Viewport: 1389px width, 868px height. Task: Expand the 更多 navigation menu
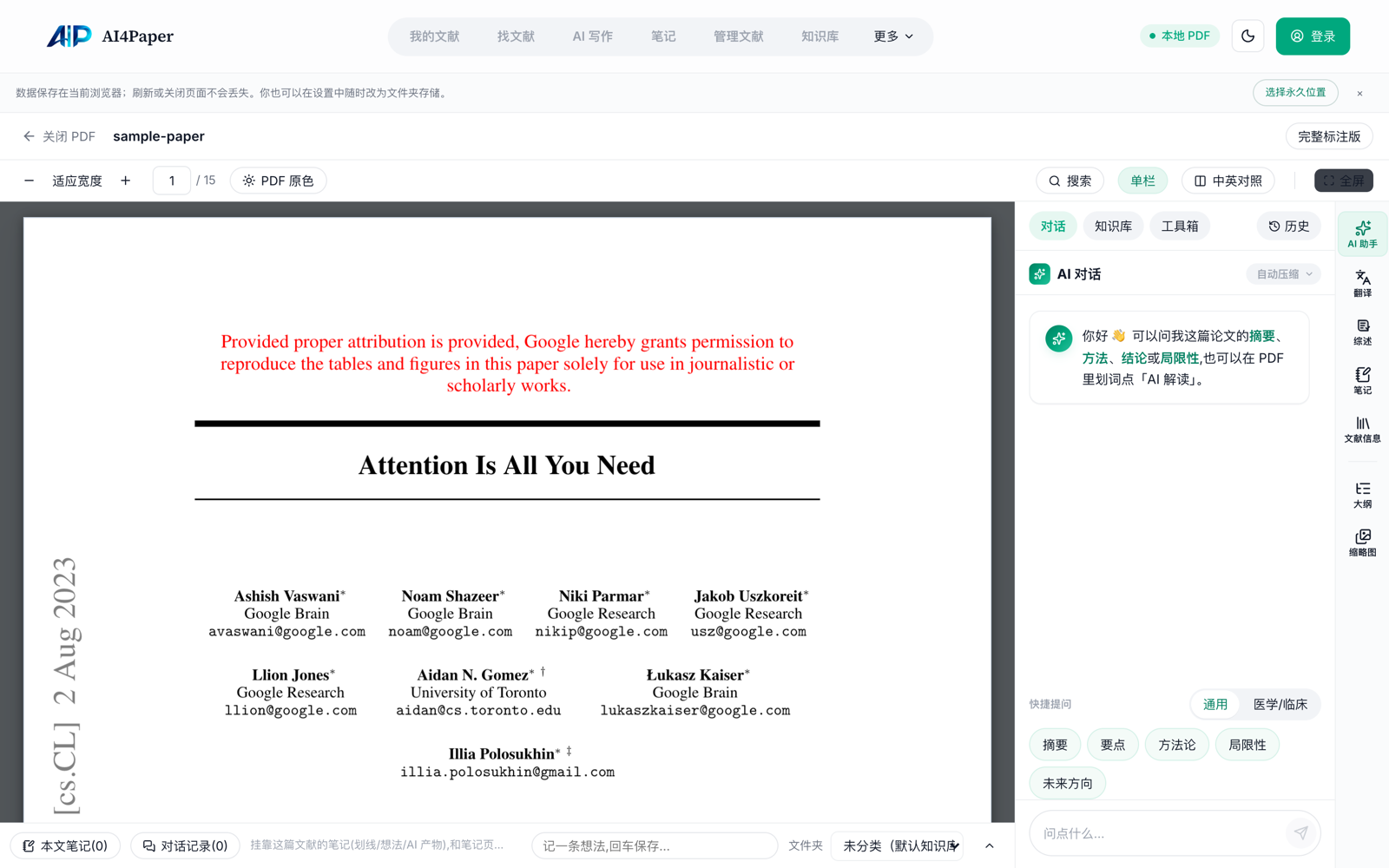pos(893,36)
